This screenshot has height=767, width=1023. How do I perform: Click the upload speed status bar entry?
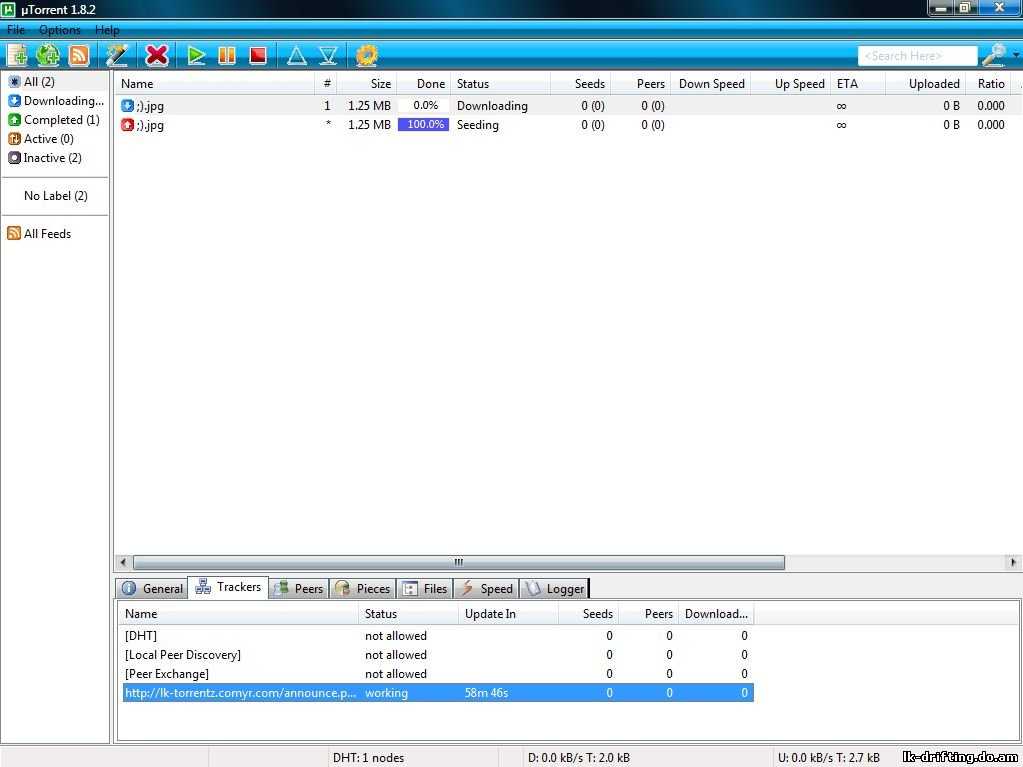click(829, 758)
